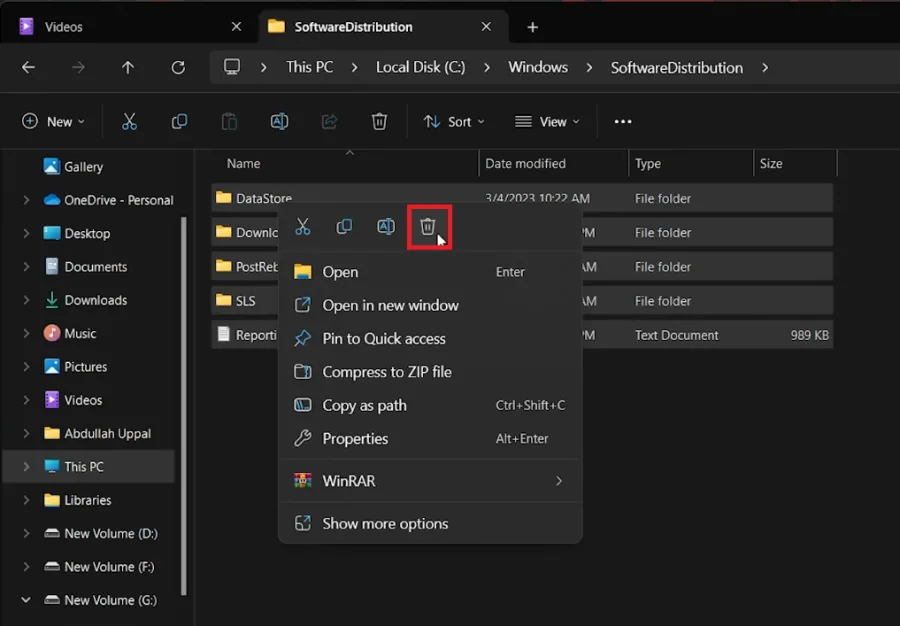This screenshot has height=626, width=900.
Task: Click the sidebar vertical scrollbar
Action: [184, 406]
